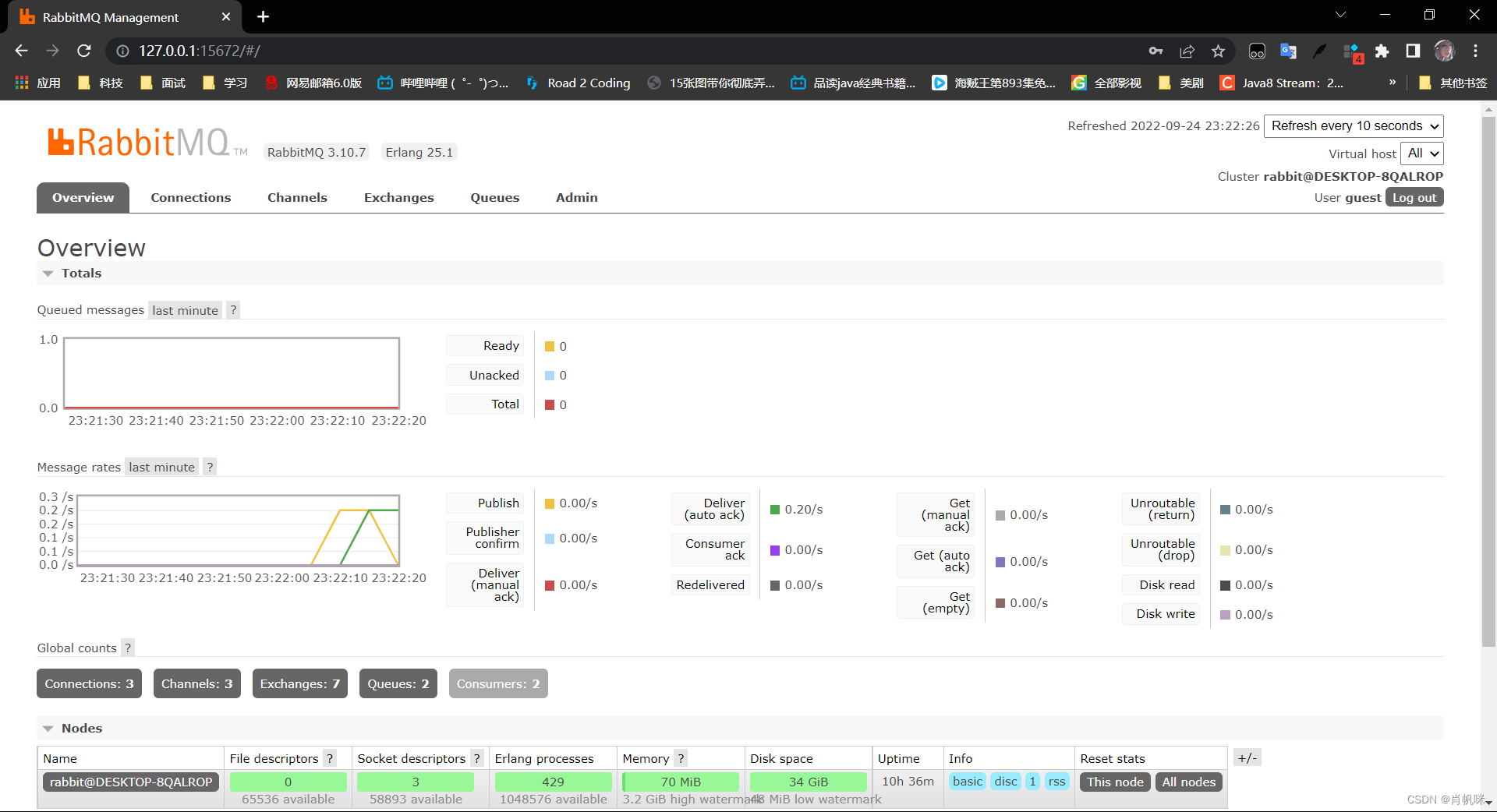Click the rss info tag
1497x812 pixels.
tap(1056, 782)
